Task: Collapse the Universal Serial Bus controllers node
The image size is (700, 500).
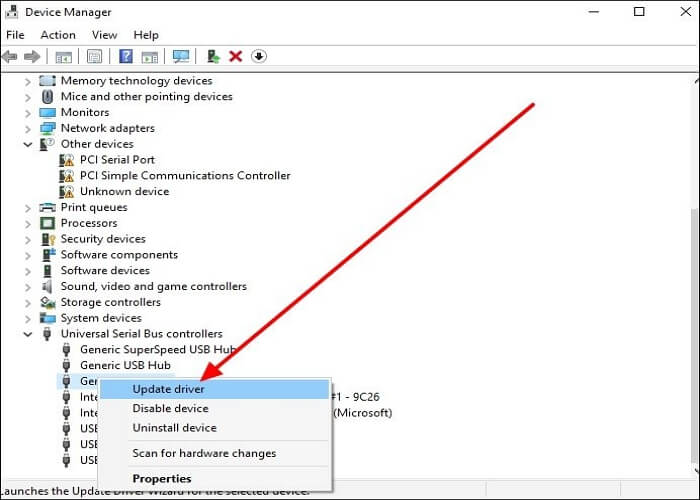Action: 28,334
